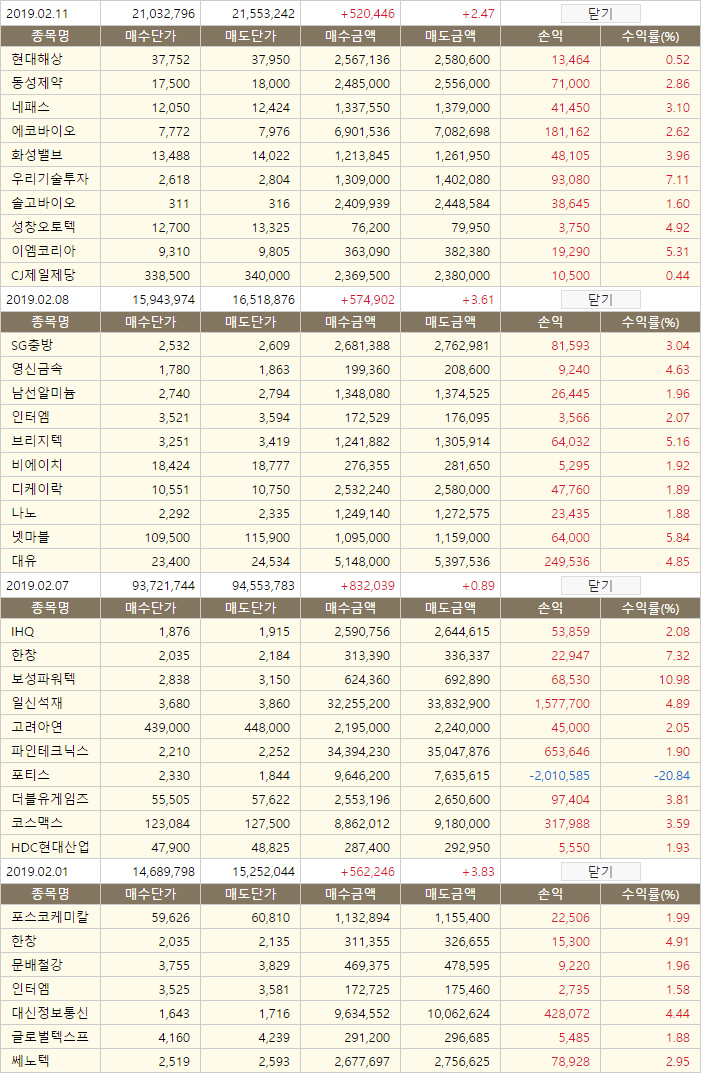Click the daily return +3.83
701x1073 pixels.
[x=479, y=872]
